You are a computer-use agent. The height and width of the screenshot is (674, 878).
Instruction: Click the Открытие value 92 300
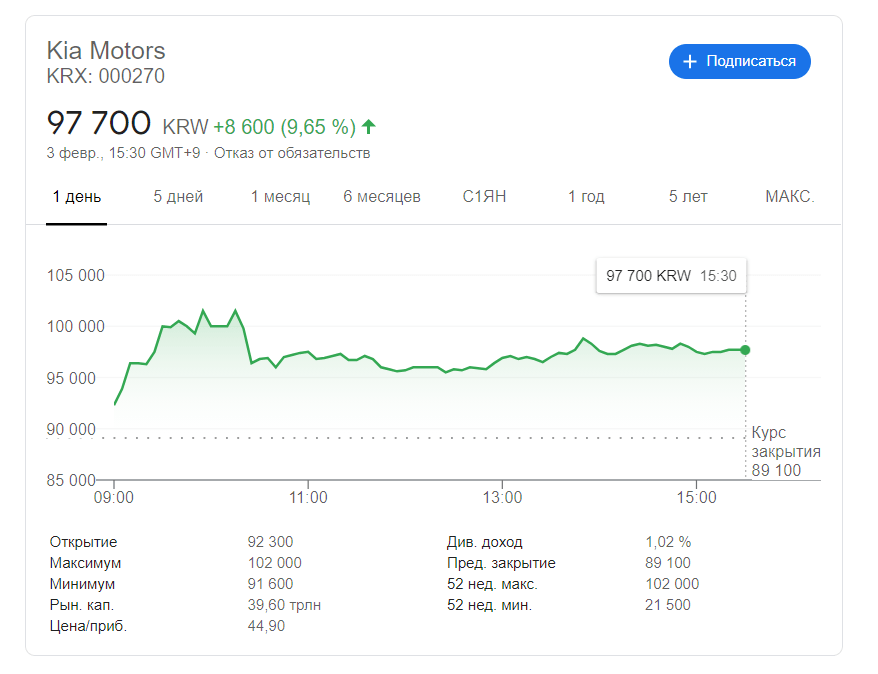270,542
